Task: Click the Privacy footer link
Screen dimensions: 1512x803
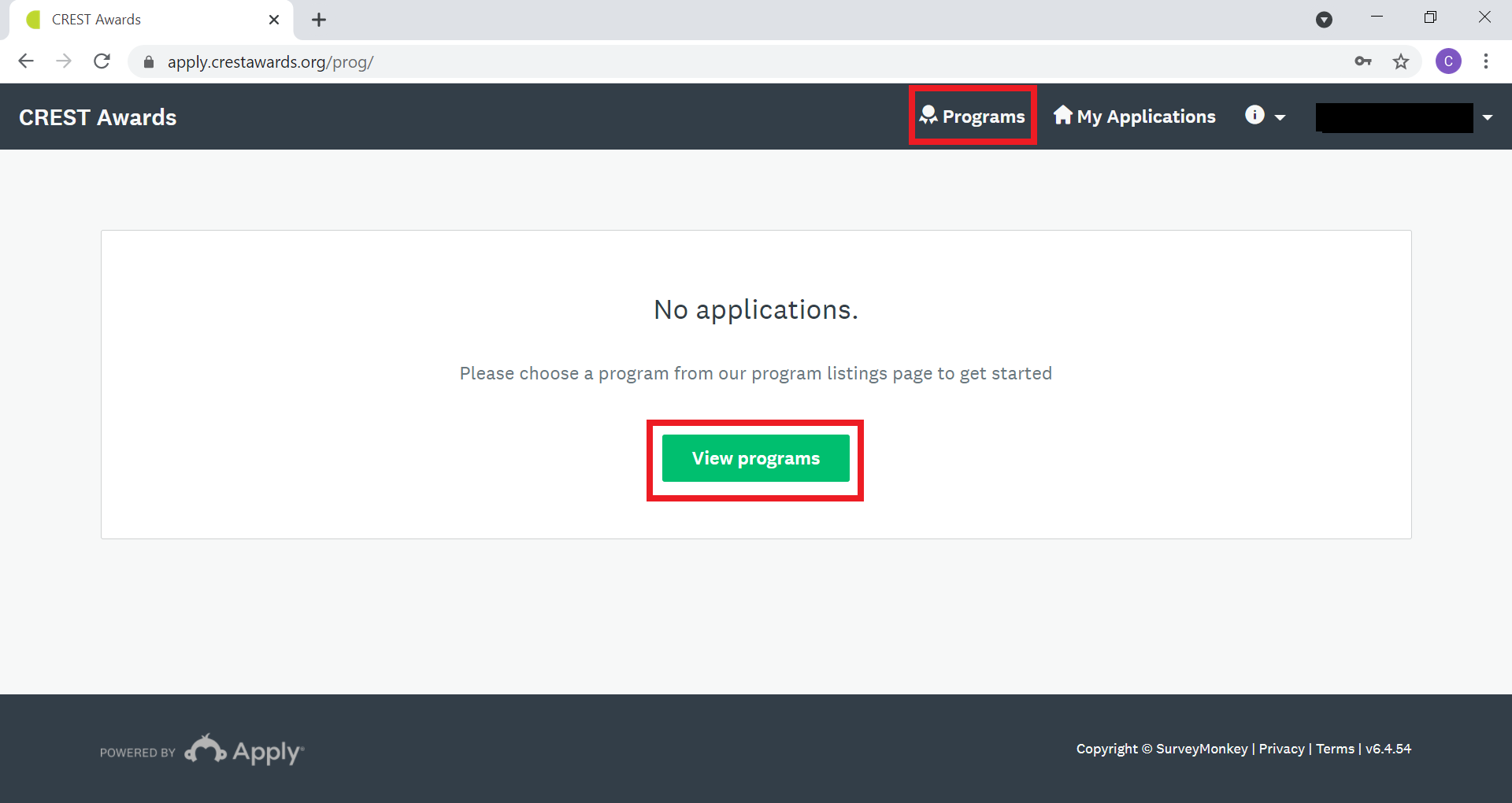Action: coord(1281,749)
